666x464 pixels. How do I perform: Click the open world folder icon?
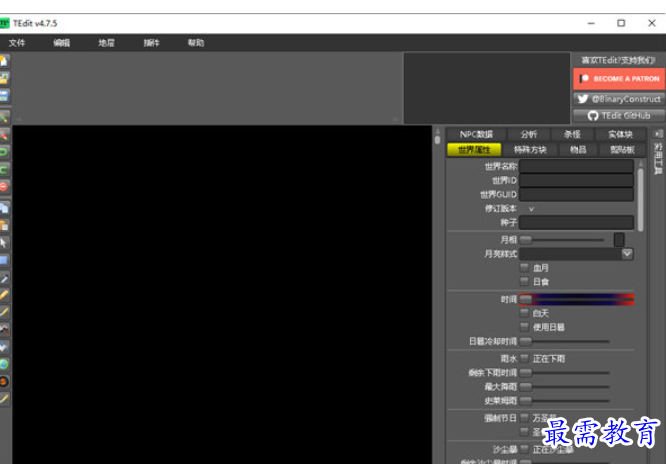tap(4, 78)
